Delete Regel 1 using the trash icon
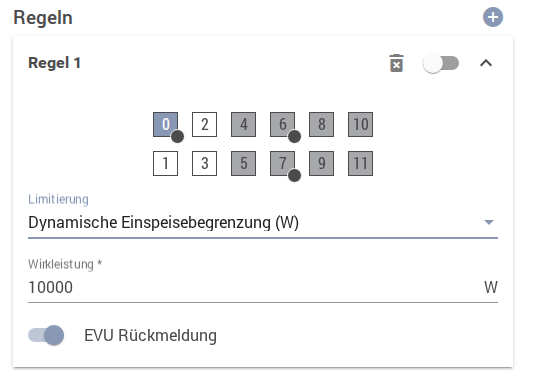 click(x=396, y=63)
